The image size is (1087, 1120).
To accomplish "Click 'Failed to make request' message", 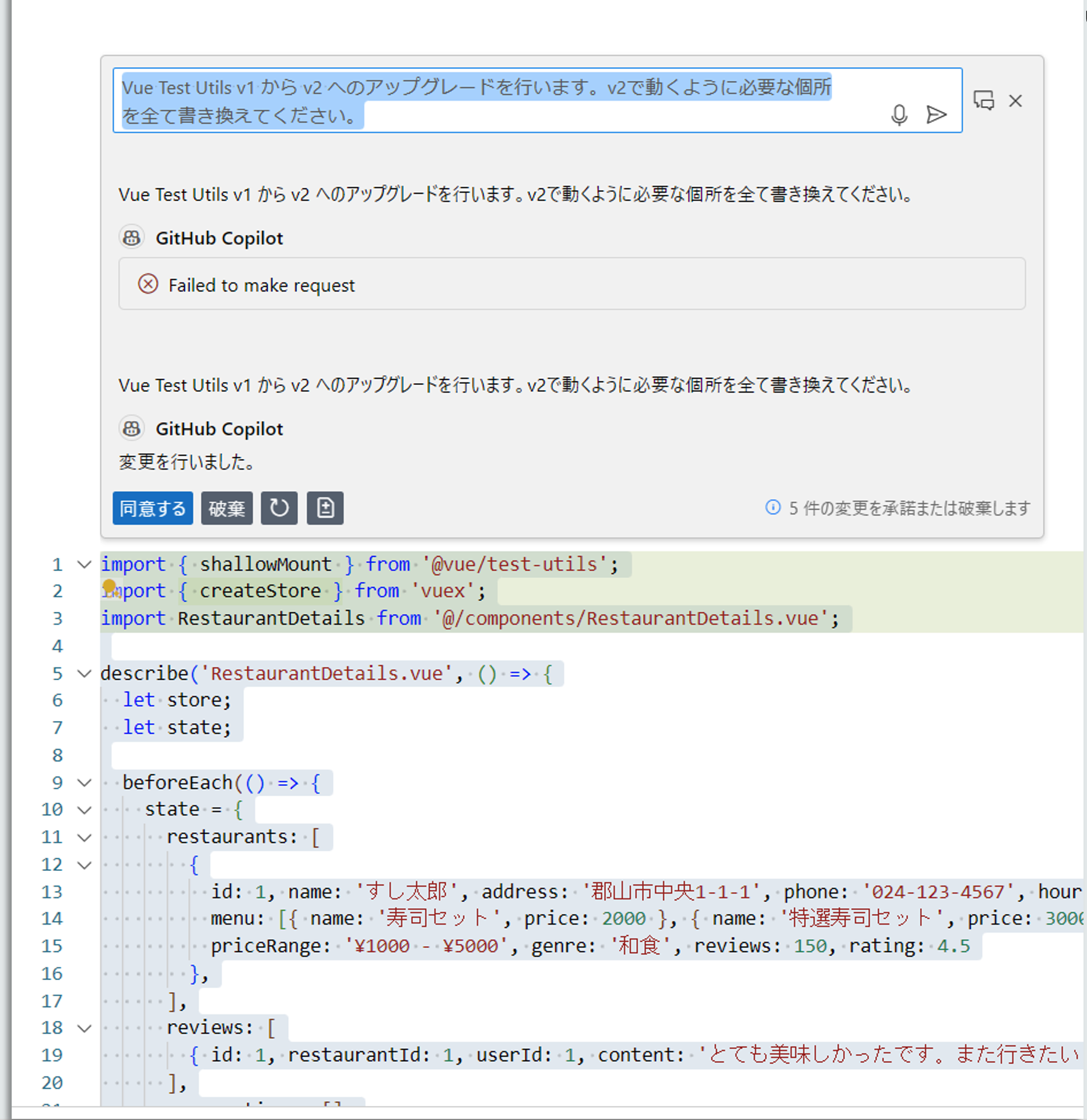I will coord(261,285).
